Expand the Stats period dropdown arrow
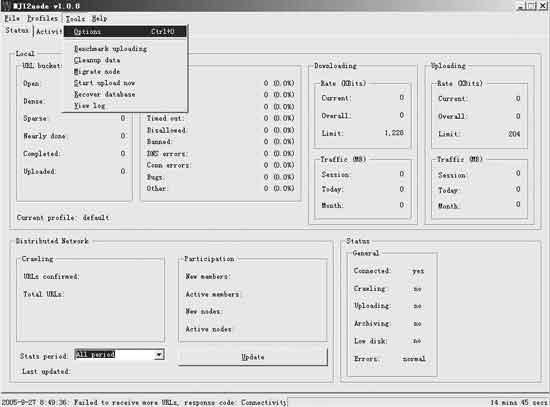The image size is (550, 407). [159, 355]
